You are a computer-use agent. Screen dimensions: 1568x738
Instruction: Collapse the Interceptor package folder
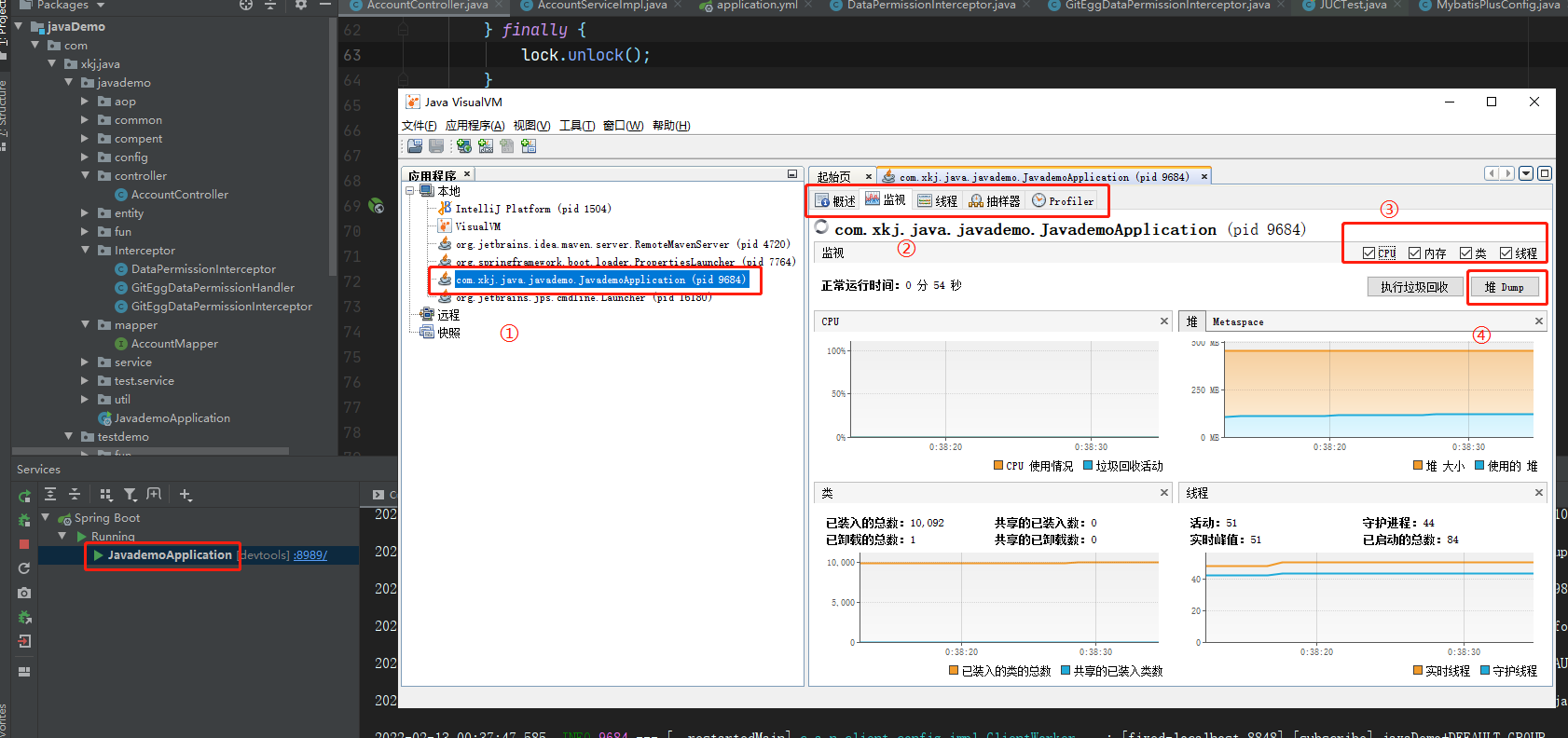click(85, 251)
